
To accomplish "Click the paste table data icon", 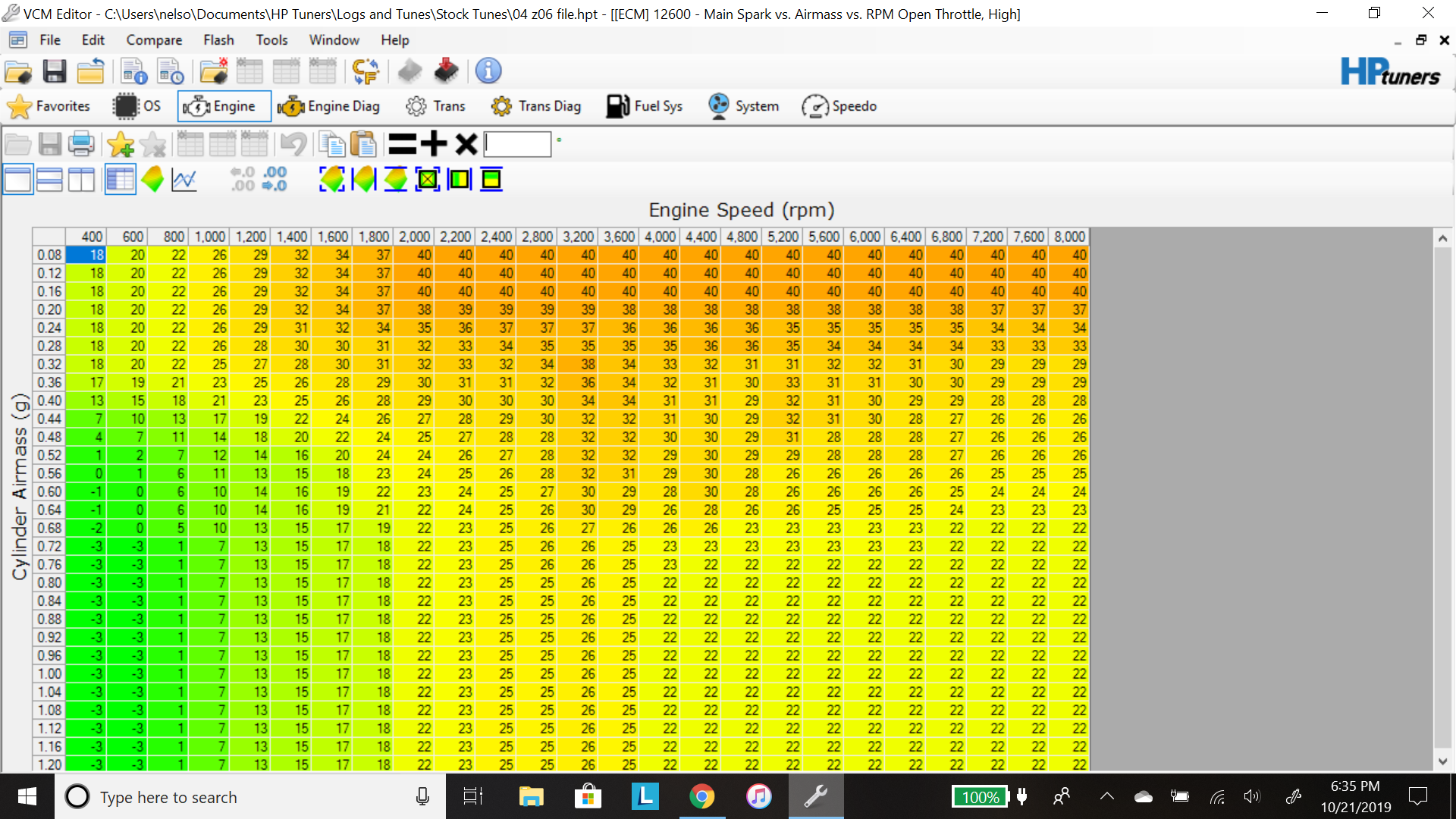I will [x=363, y=144].
